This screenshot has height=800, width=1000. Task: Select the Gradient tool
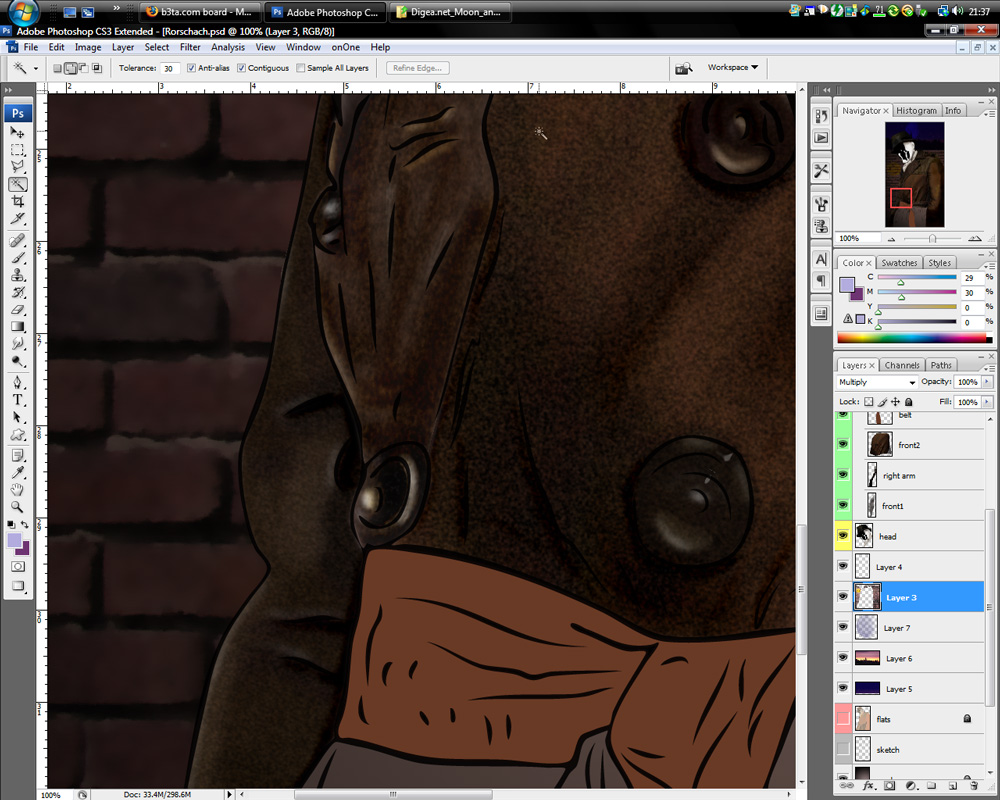tap(17, 327)
